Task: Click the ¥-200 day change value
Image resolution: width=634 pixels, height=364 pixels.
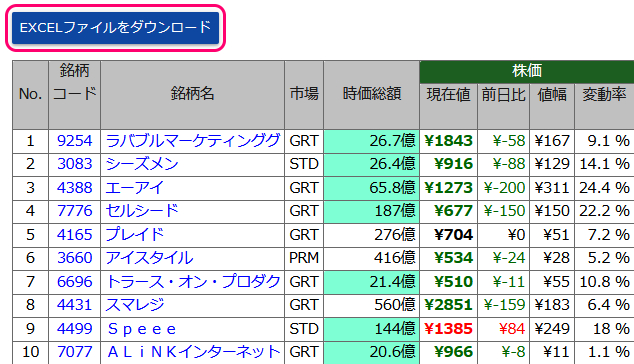Action: click(x=504, y=188)
